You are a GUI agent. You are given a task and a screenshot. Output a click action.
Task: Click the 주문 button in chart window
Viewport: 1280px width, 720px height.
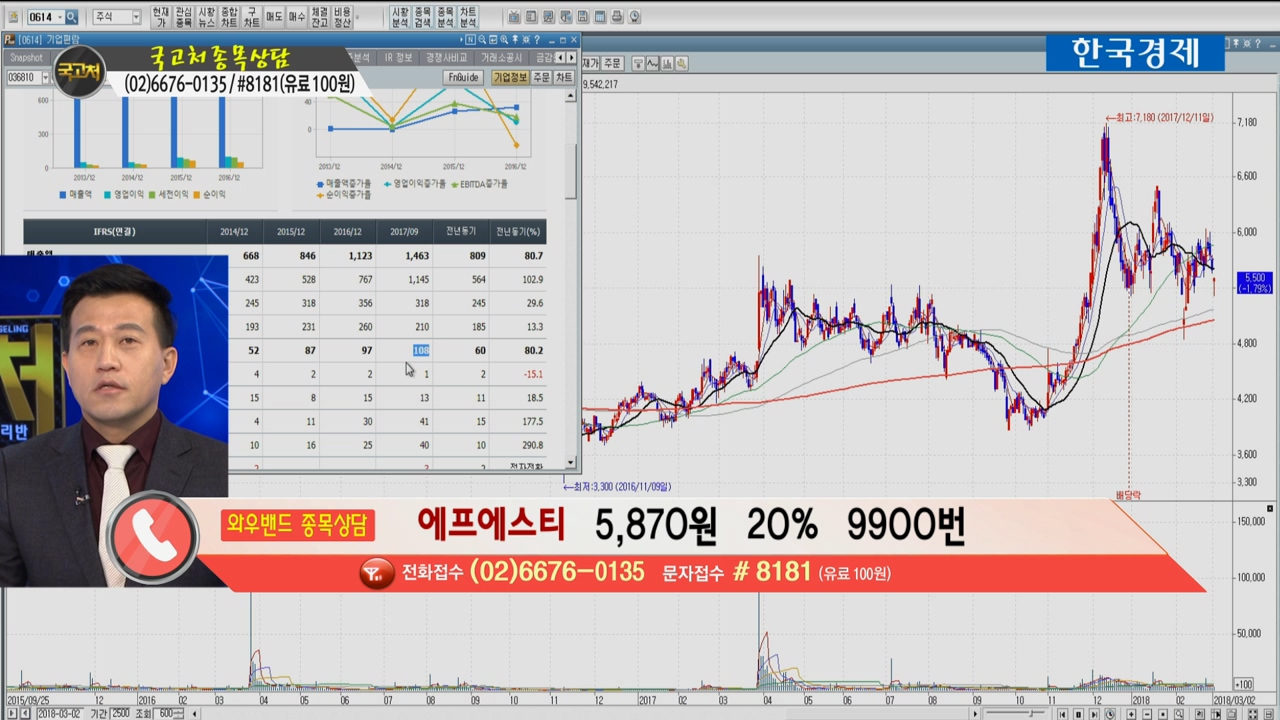click(613, 63)
